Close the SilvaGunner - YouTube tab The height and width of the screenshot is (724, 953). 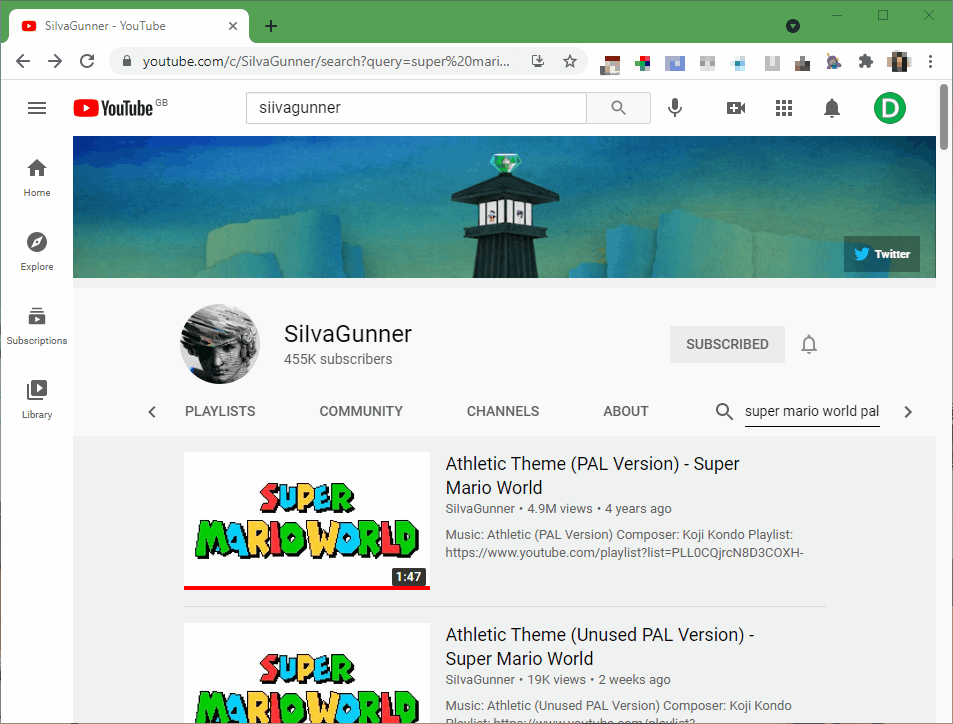click(233, 26)
